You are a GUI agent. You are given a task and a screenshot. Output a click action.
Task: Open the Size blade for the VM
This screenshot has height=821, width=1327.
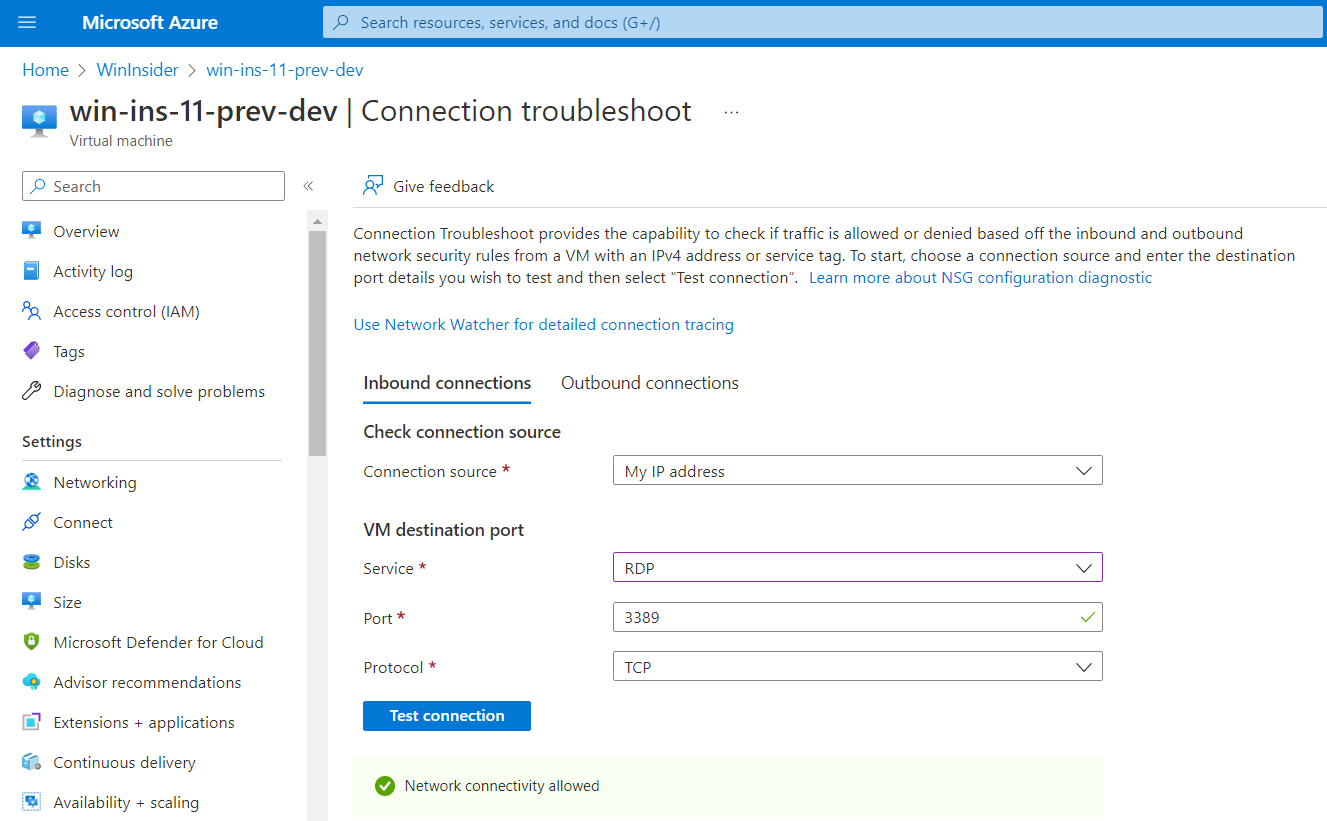click(x=66, y=601)
